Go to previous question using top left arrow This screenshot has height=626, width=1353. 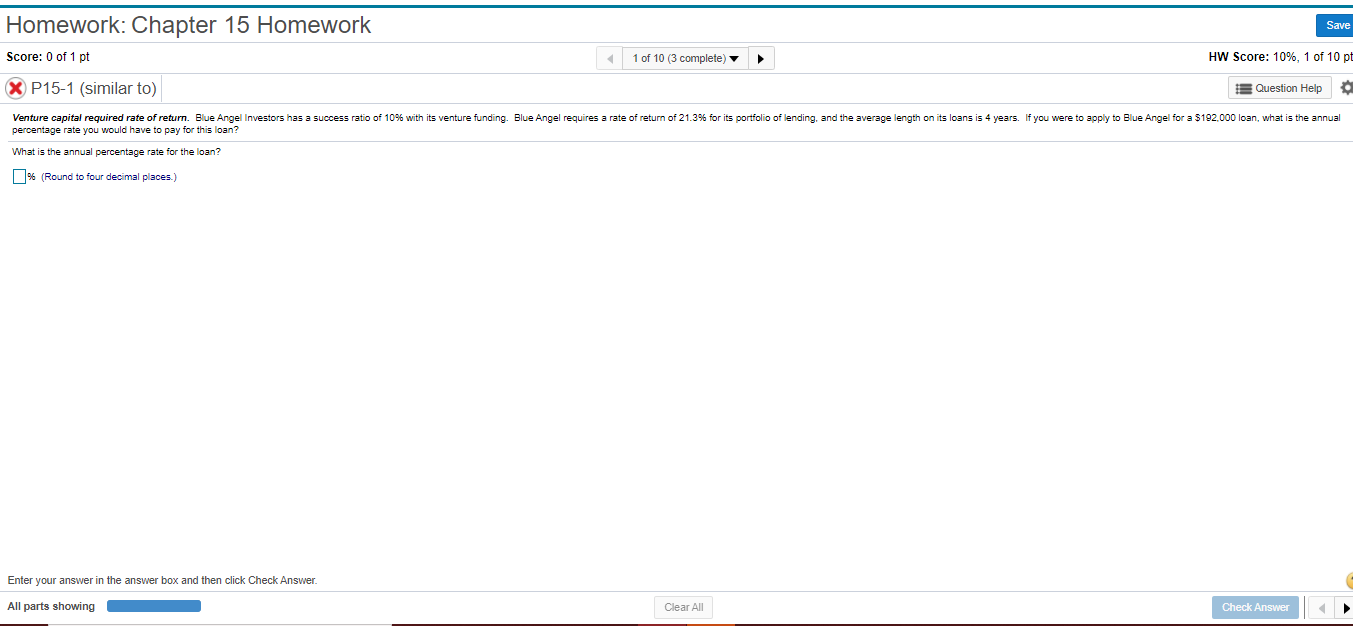pyautogui.click(x=609, y=58)
